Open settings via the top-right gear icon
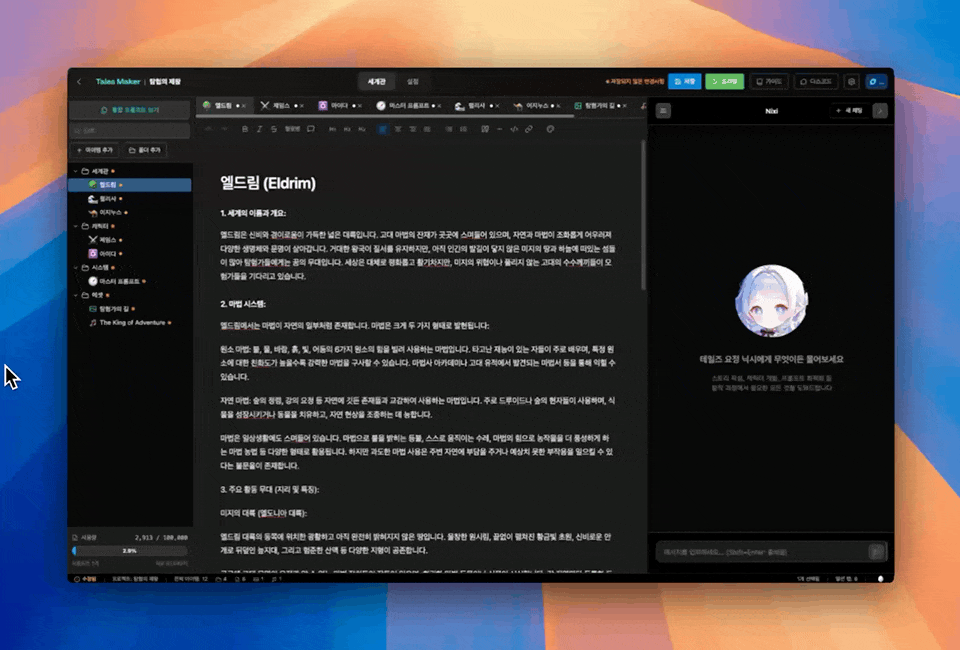Image resolution: width=960 pixels, height=650 pixels. tap(852, 81)
